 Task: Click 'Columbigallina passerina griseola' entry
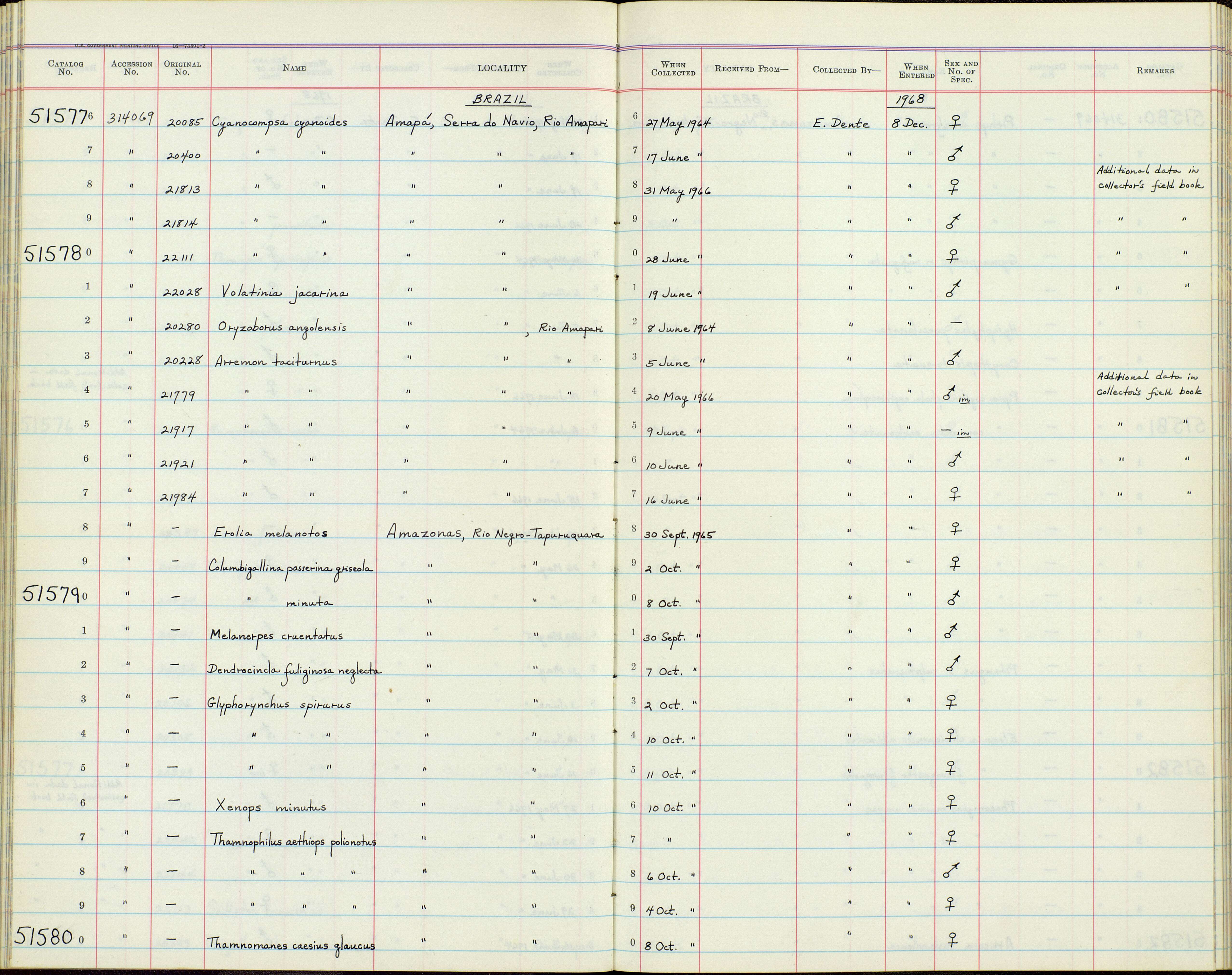click(291, 568)
